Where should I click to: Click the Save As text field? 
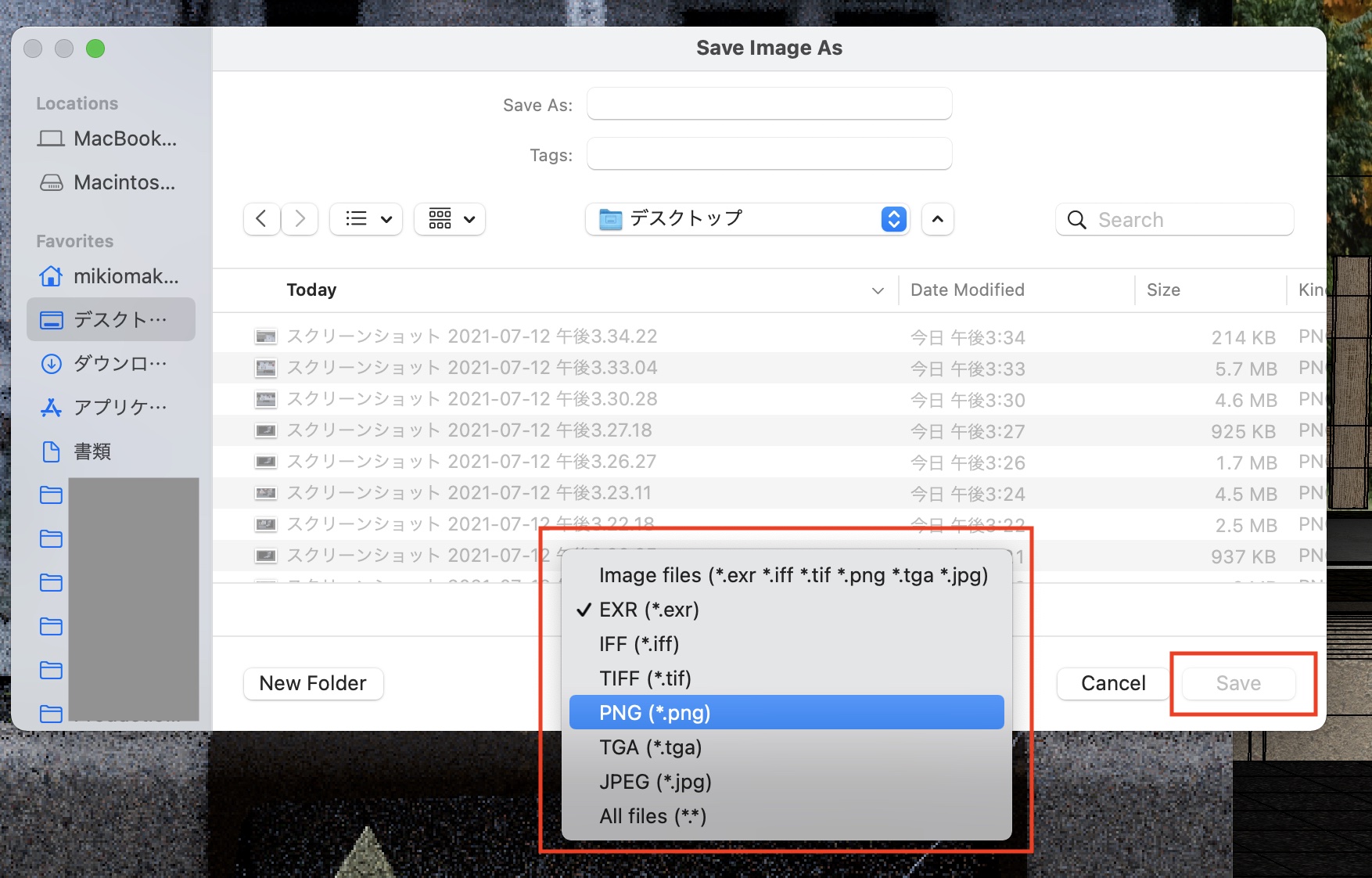[769, 104]
